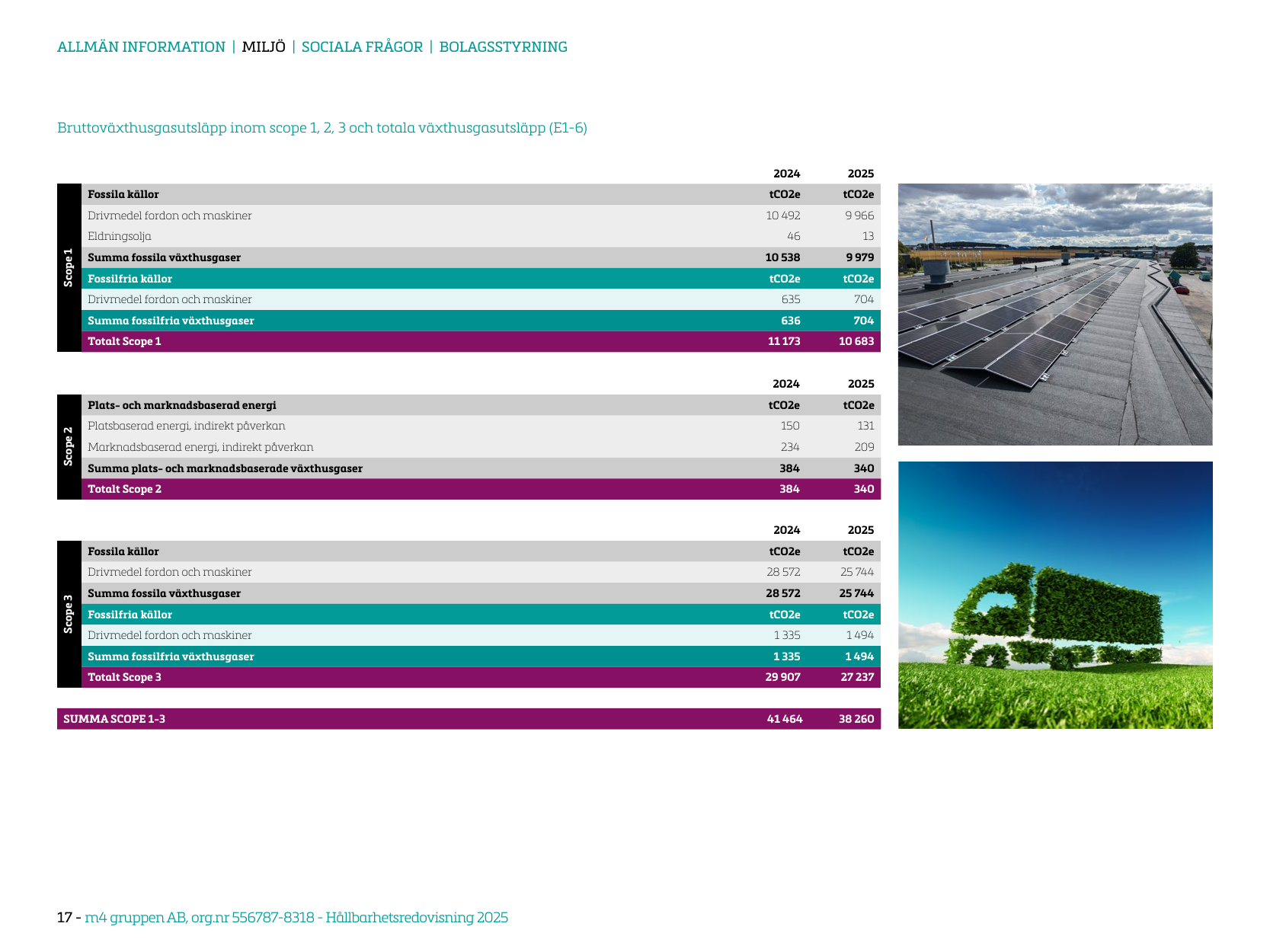Click the value 9 966 in Scope 1
Image resolution: width=1270 pixels, height=952 pixels.
click(859, 216)
